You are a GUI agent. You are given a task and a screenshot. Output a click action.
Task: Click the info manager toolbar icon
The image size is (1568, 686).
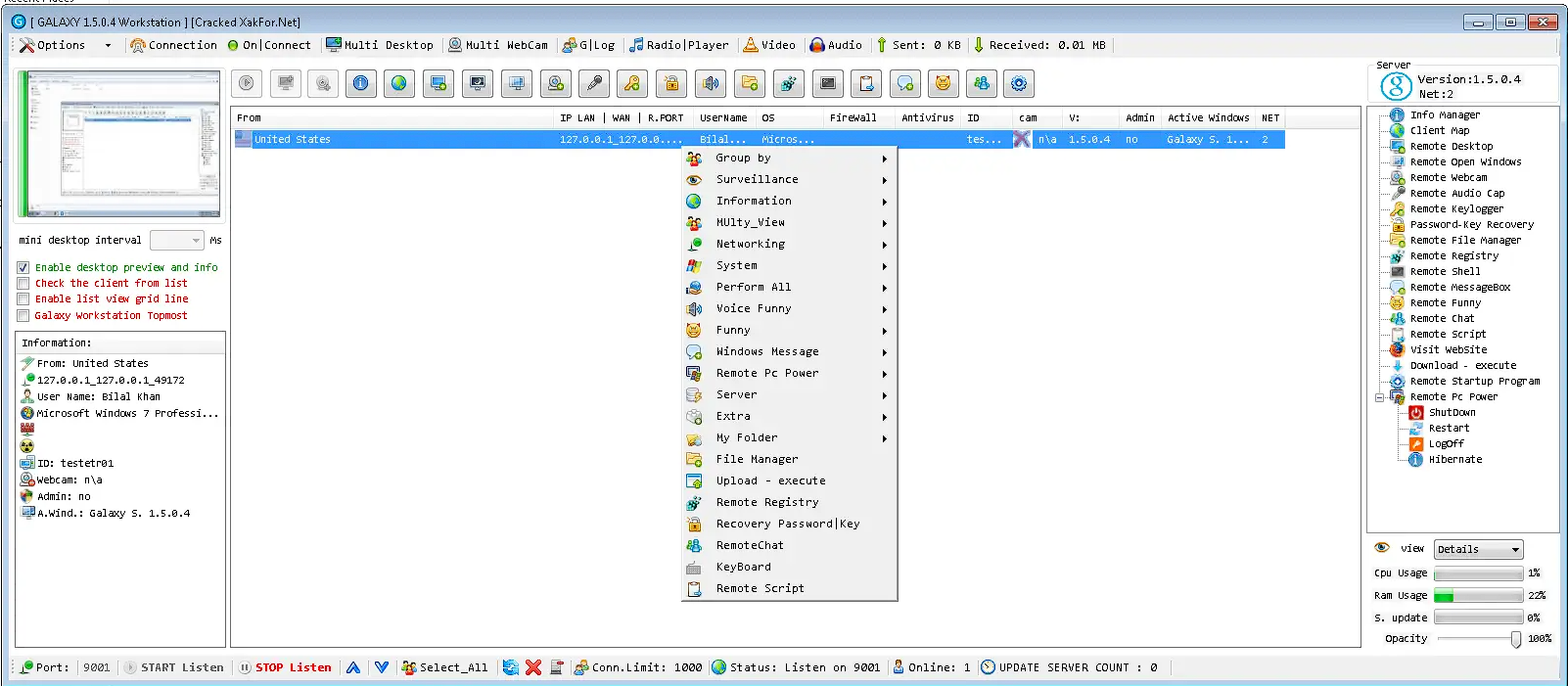pos(360,84)
